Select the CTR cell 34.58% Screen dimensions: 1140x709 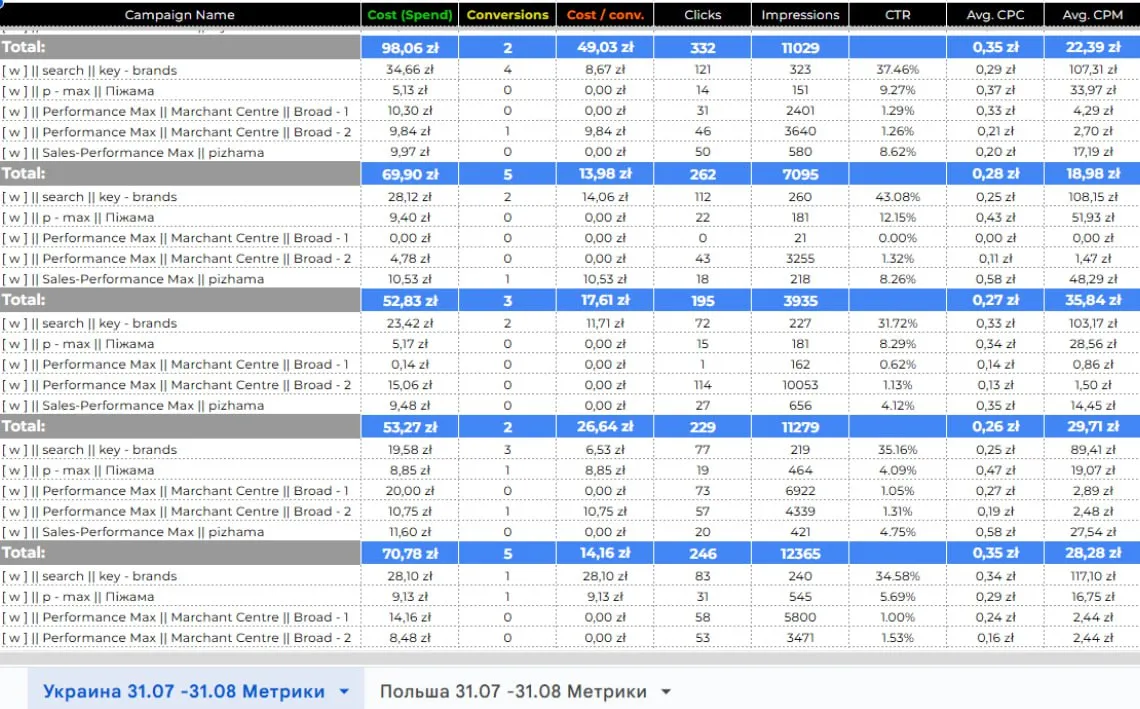point(898,576)
